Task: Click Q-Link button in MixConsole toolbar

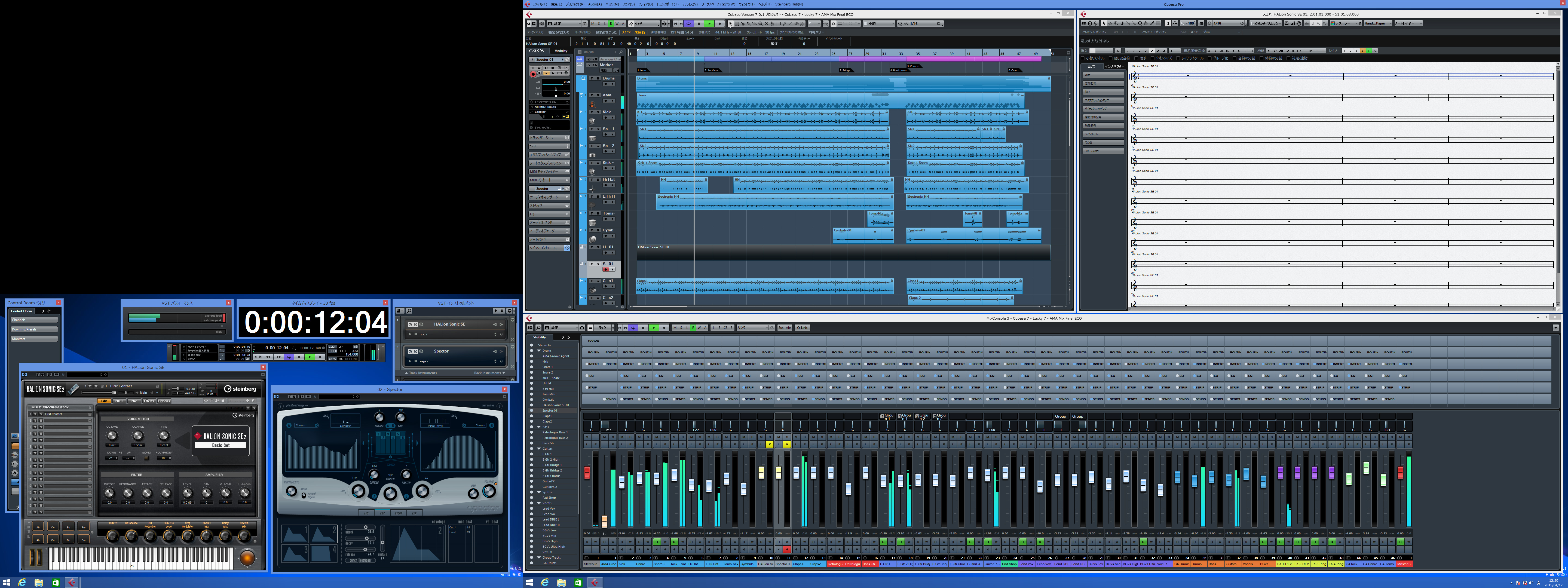Action: pos(802,327)
